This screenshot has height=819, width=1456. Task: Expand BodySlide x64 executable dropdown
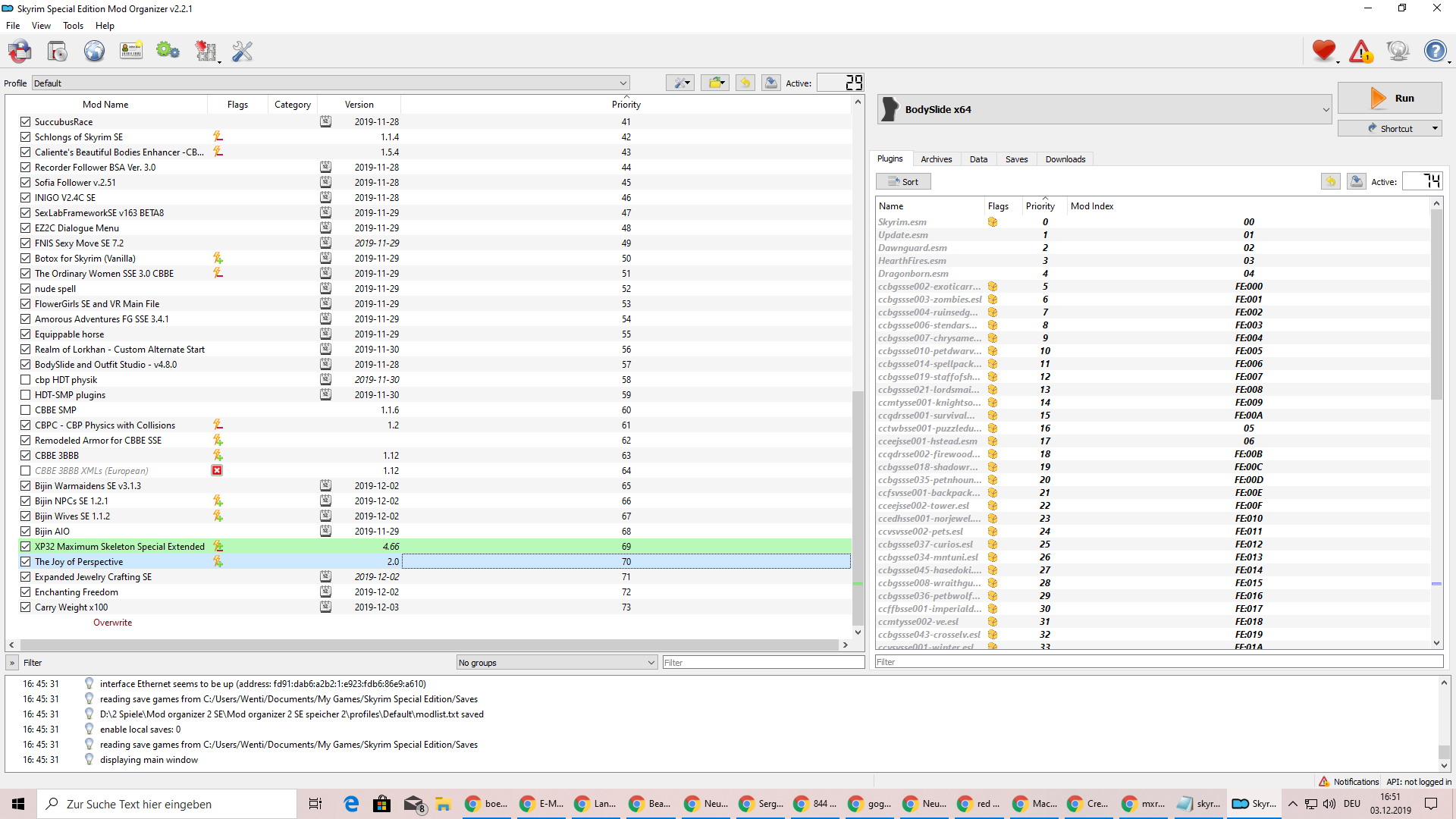pyautogui.click(x=1105, y=109)
